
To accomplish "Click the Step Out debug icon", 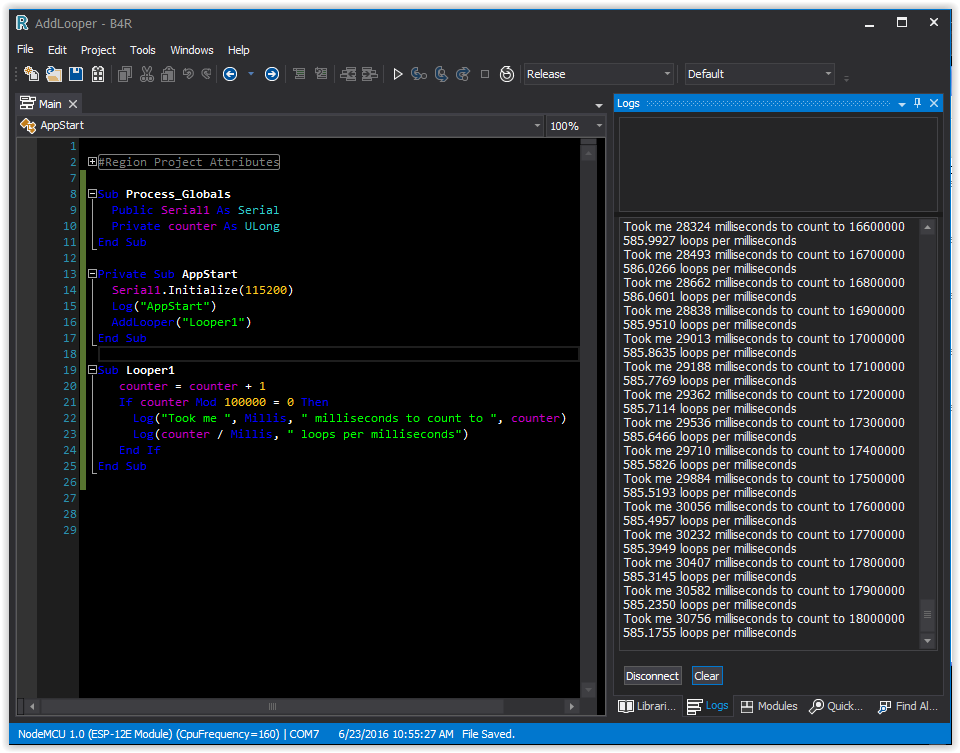I will [x=463, y=74].
